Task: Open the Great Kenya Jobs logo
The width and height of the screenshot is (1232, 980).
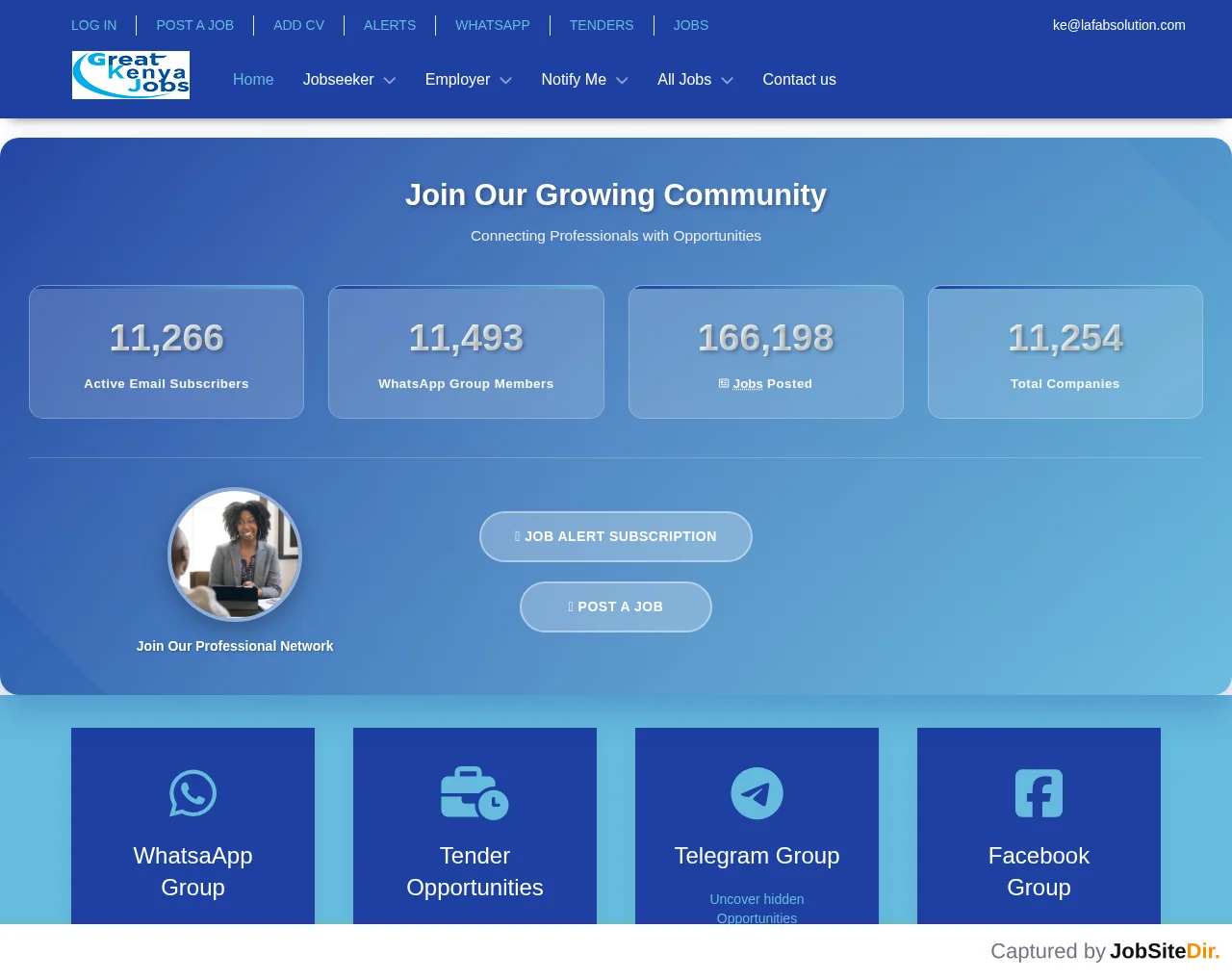Action: 131,75
